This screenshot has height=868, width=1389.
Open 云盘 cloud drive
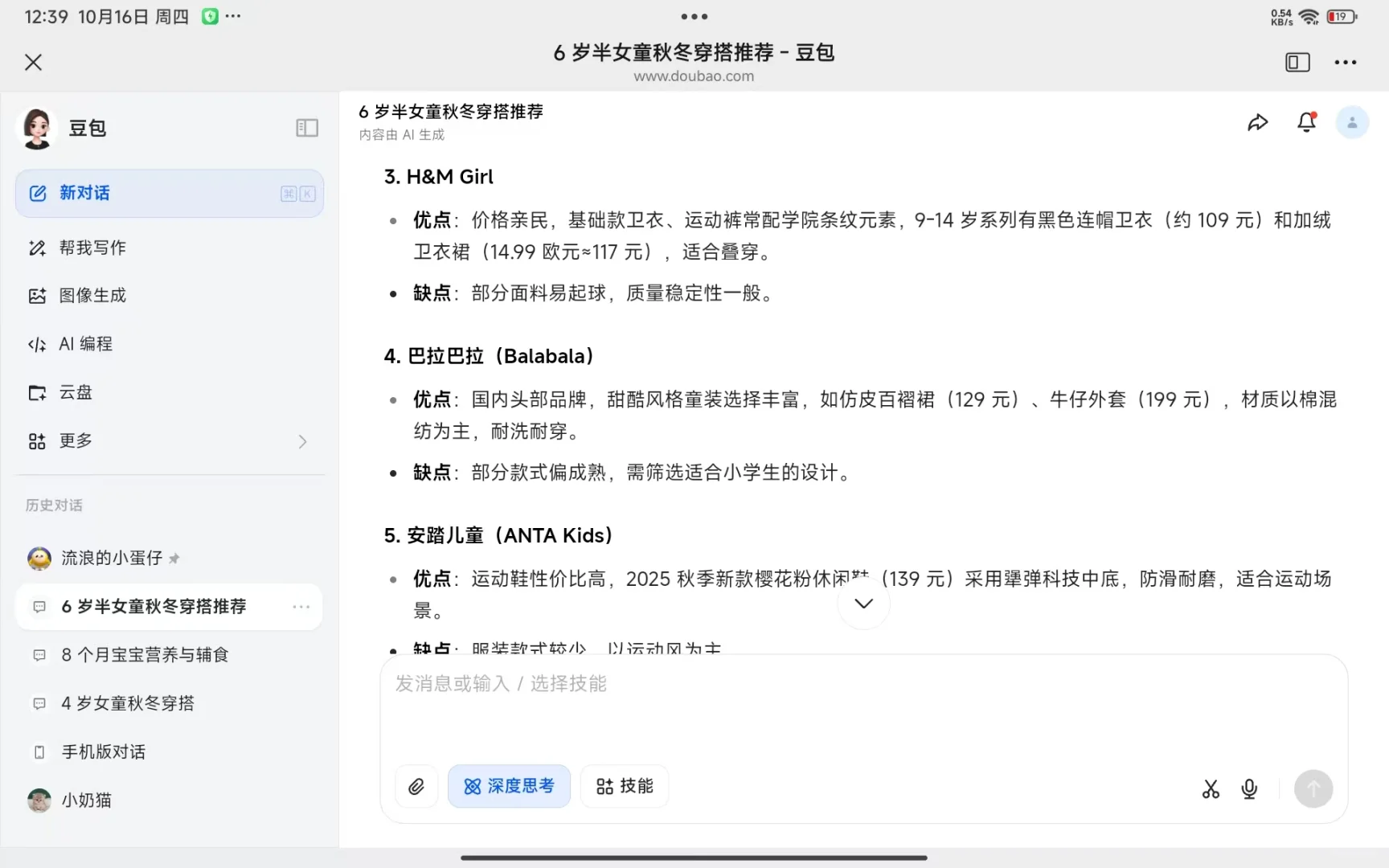click(x=170, y=392)
